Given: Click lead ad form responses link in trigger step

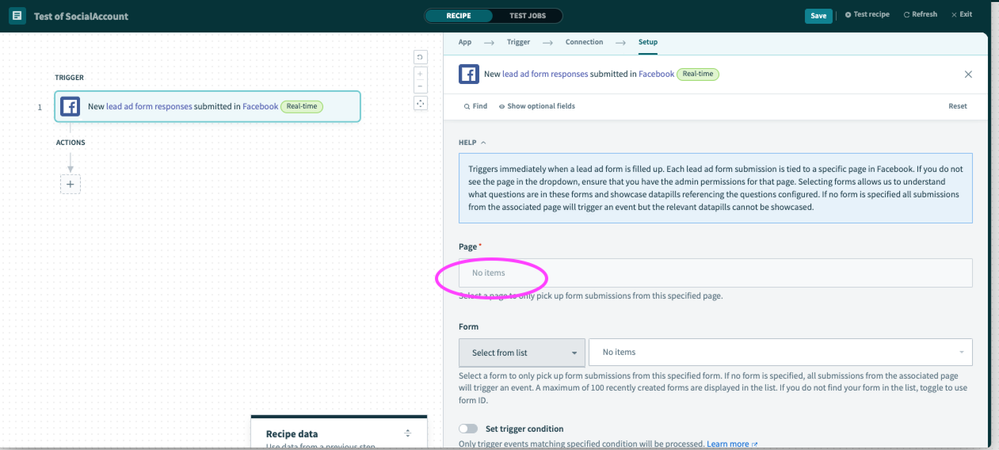Looking at the screenshot, I should [x=149, y=106].
